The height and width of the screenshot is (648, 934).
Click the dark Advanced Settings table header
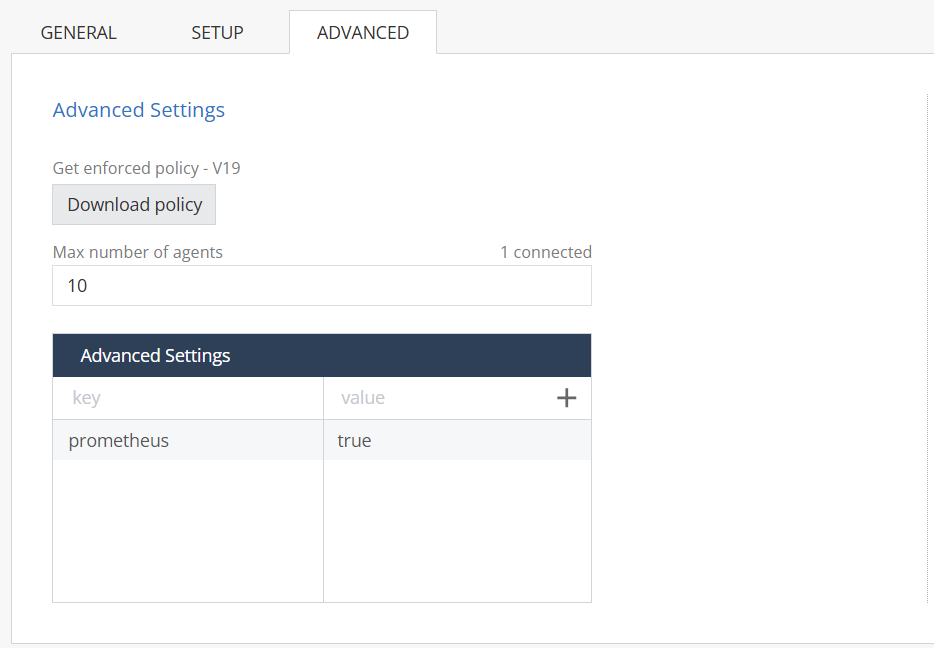coord(321,356)
